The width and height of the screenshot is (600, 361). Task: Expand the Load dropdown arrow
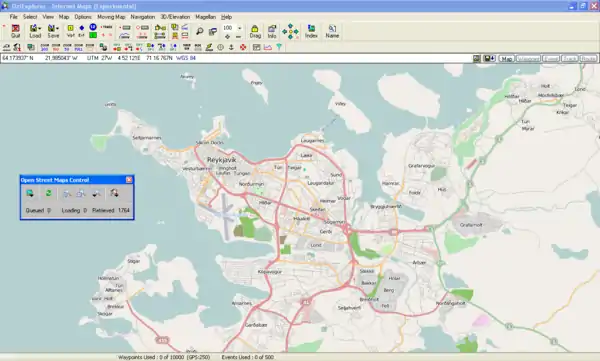[x=40, y=28]
